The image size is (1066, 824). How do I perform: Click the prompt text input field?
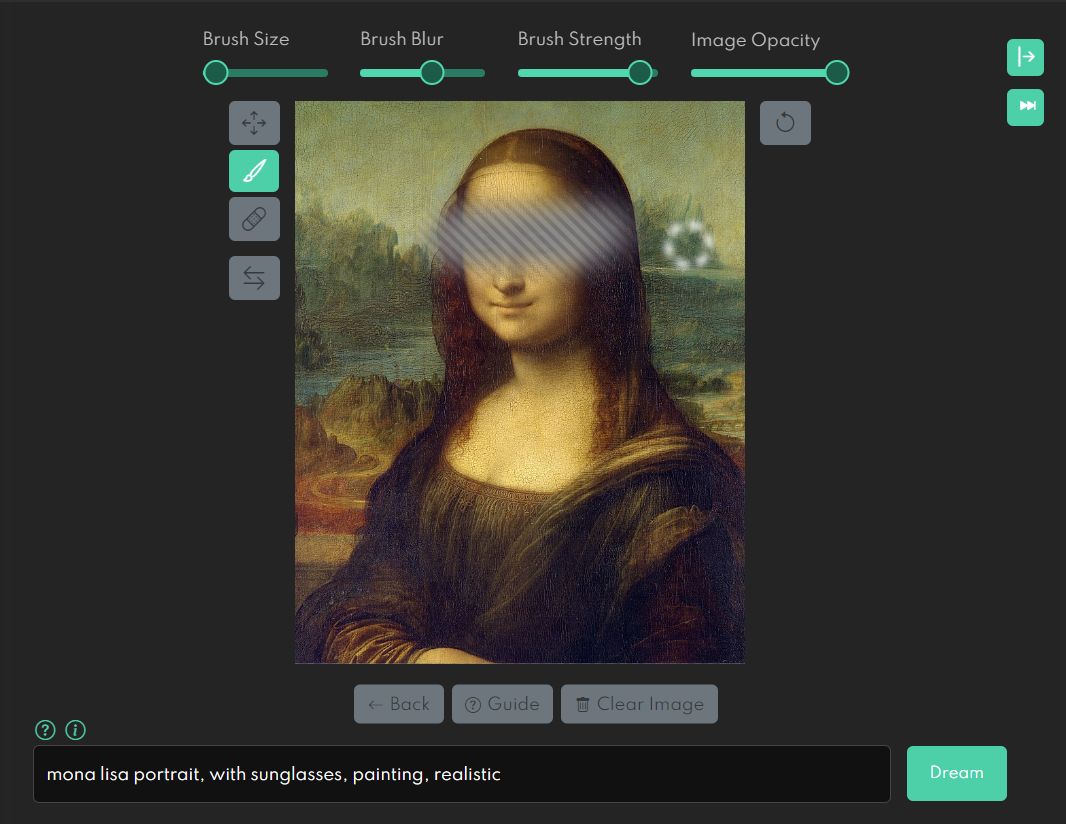[x=462, y=774]
